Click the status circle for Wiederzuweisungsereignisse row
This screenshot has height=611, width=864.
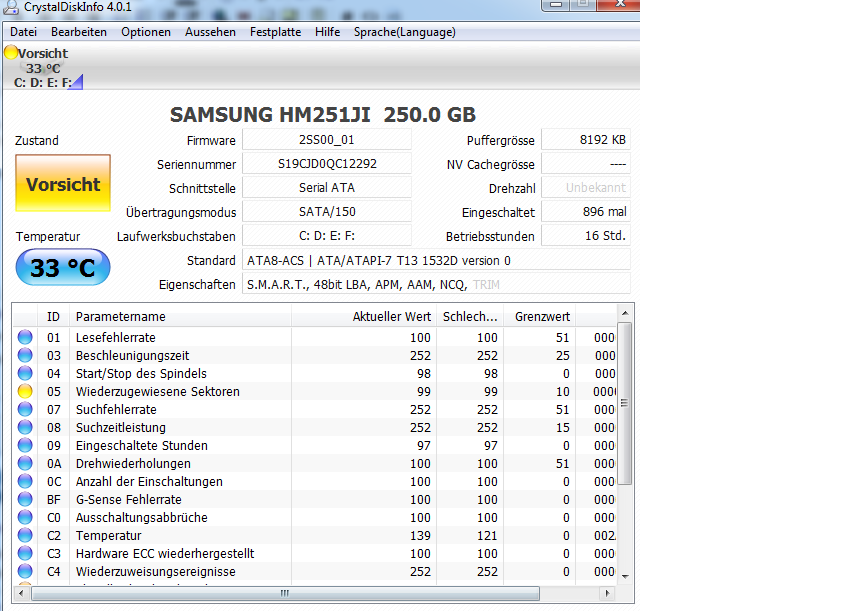(25, 571)
